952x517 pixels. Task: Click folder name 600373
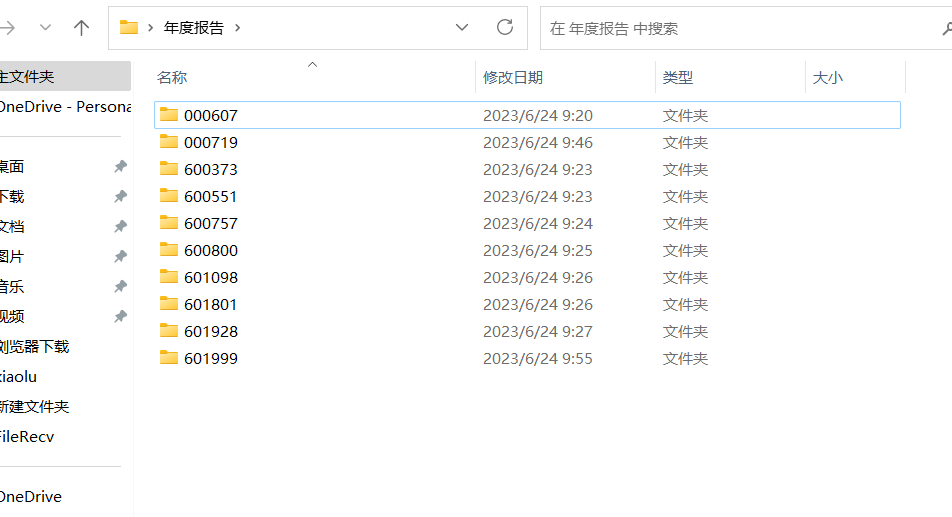click(x=211, y=169)
